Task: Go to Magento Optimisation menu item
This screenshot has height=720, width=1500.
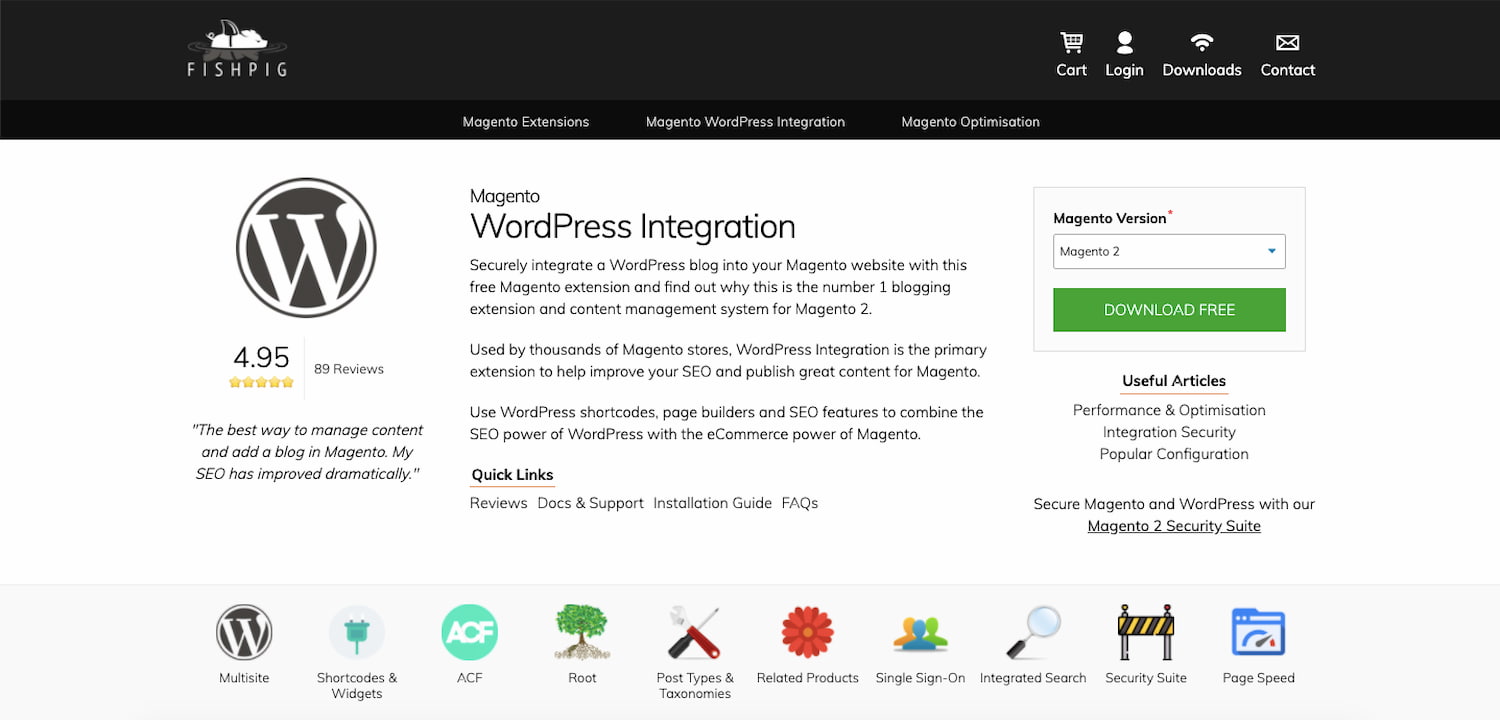Action: [x=970, y=122]
